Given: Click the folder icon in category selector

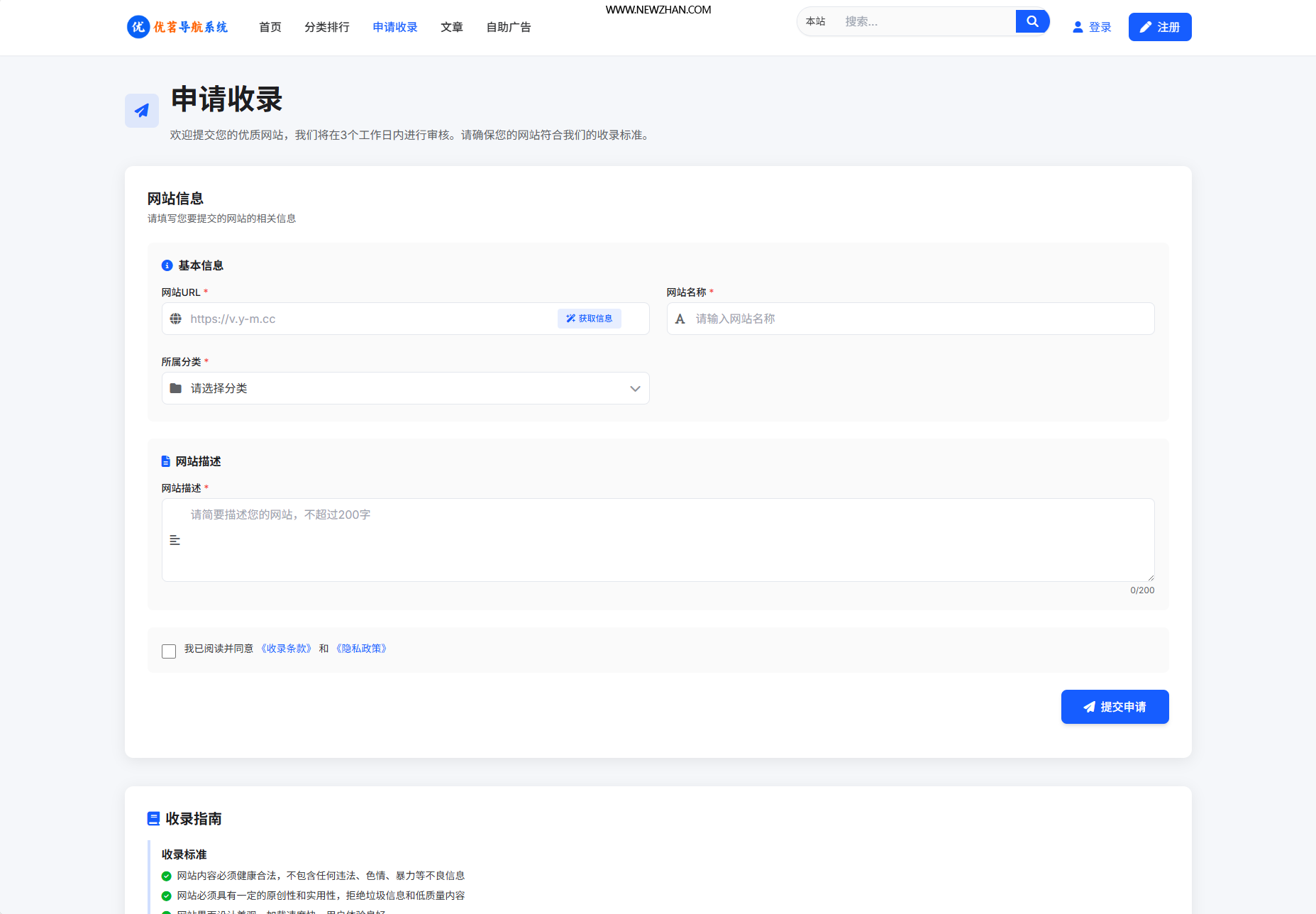Looking at the screenshot, I should coord(176,388).
